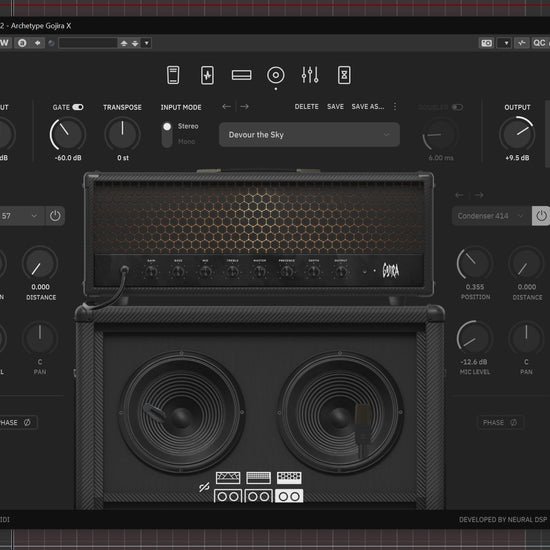Toggle power for the 57 microphone
The height and width of the screenshot is (550, 550).
pos(55,216)
